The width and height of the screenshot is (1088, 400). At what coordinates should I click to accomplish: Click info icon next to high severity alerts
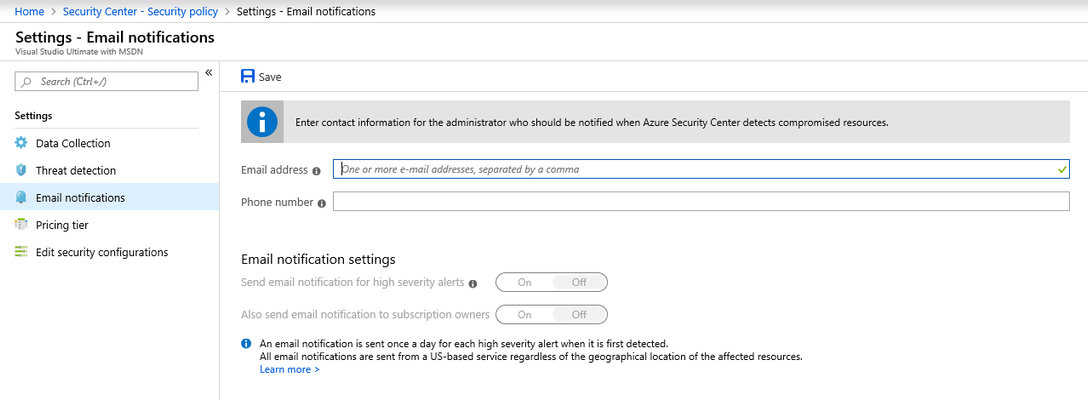(x=473, y=283)
